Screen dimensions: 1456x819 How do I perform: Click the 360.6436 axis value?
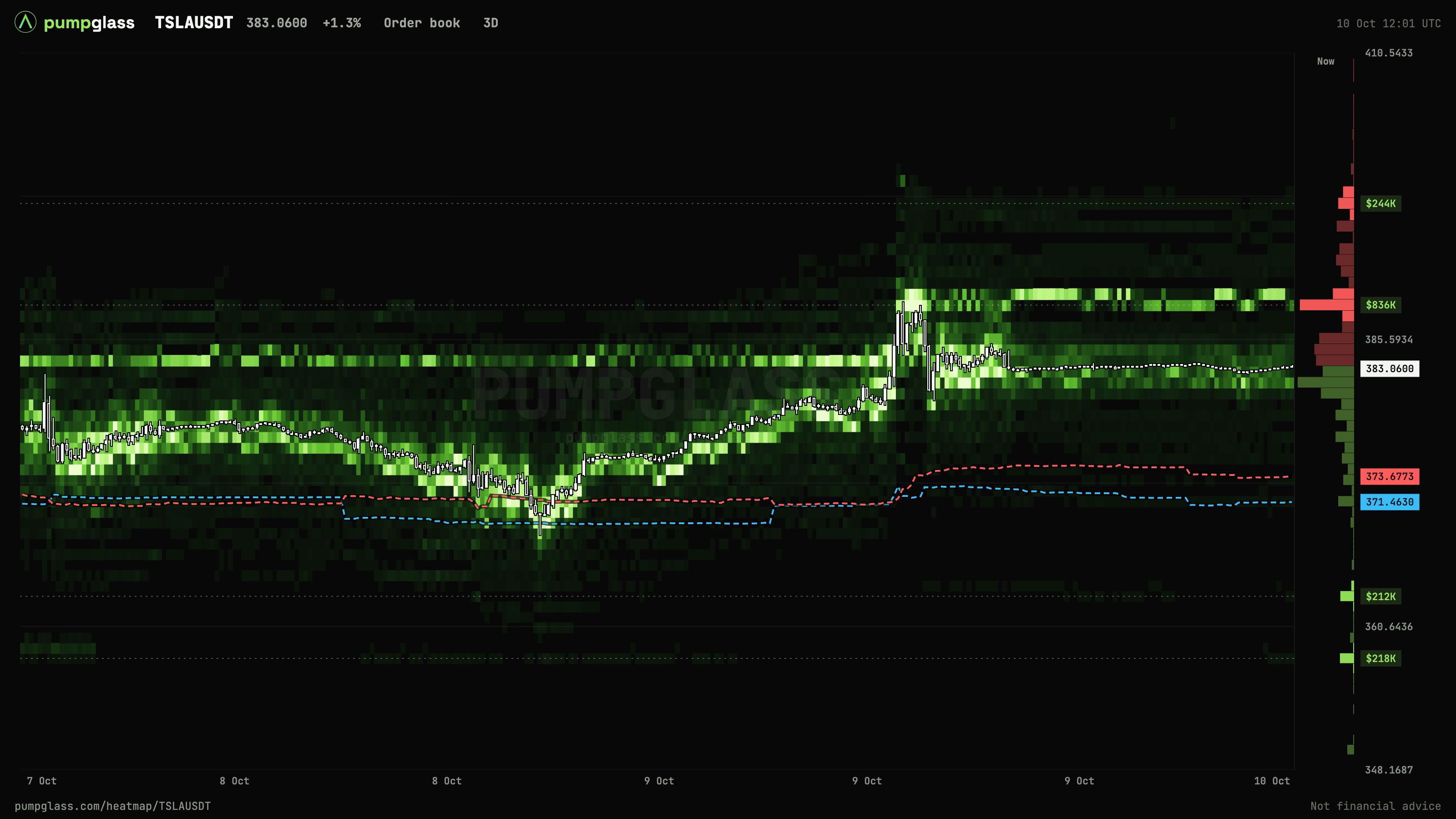coord(1388,627)
